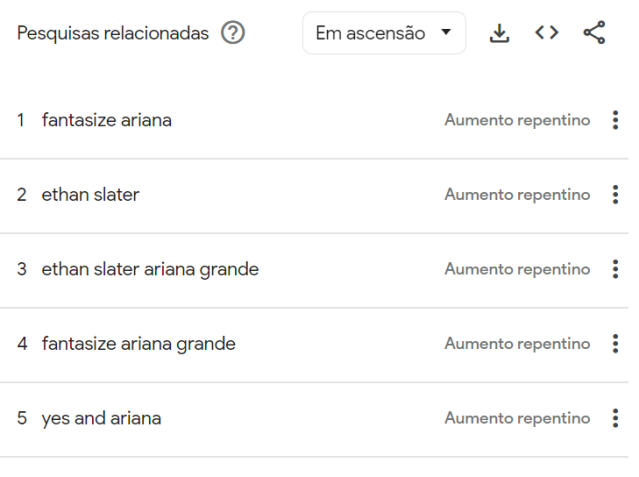Image resolution: width=639 pixels, height=477 pixels.
Task: Open more options for fantasize ariana row
Action: [x=615, y=120]
